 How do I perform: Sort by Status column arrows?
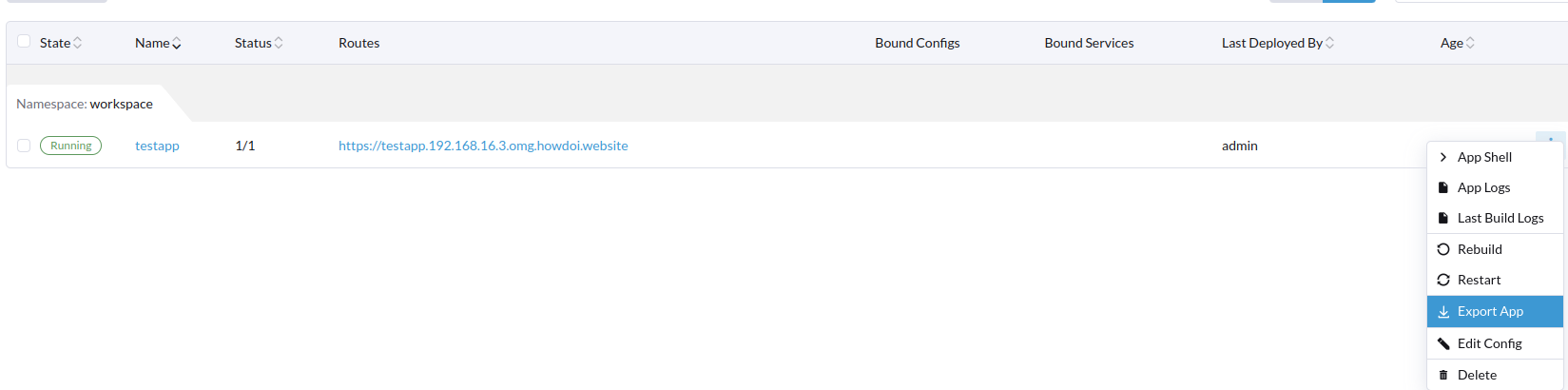pyautogui.click(x=279, y=43)
